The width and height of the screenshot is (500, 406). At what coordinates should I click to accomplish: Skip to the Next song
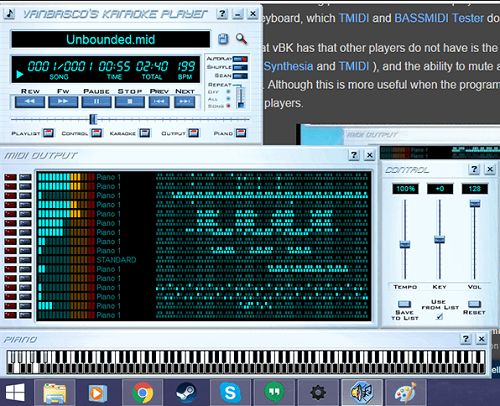[x=185, y=102]
